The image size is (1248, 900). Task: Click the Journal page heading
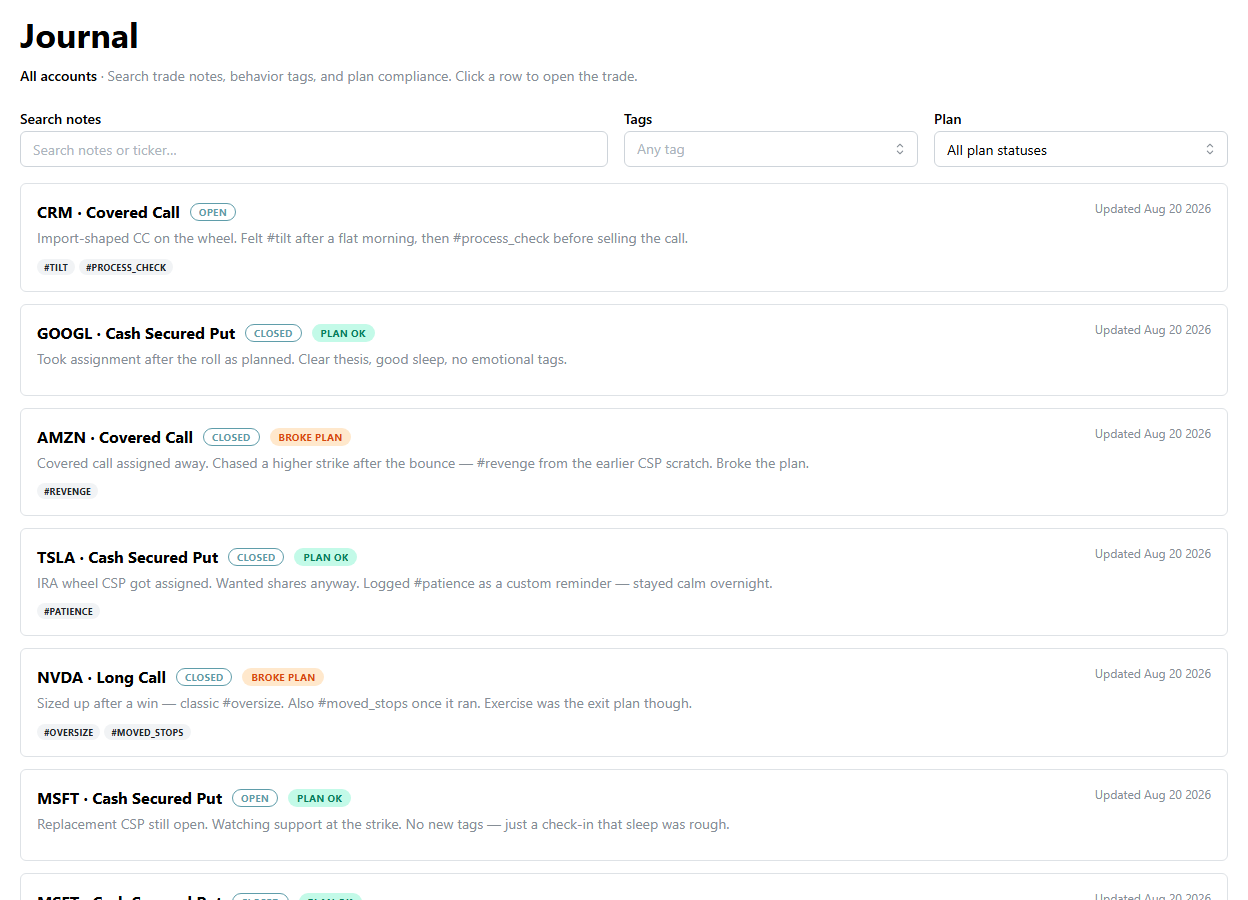click(79, 36)
